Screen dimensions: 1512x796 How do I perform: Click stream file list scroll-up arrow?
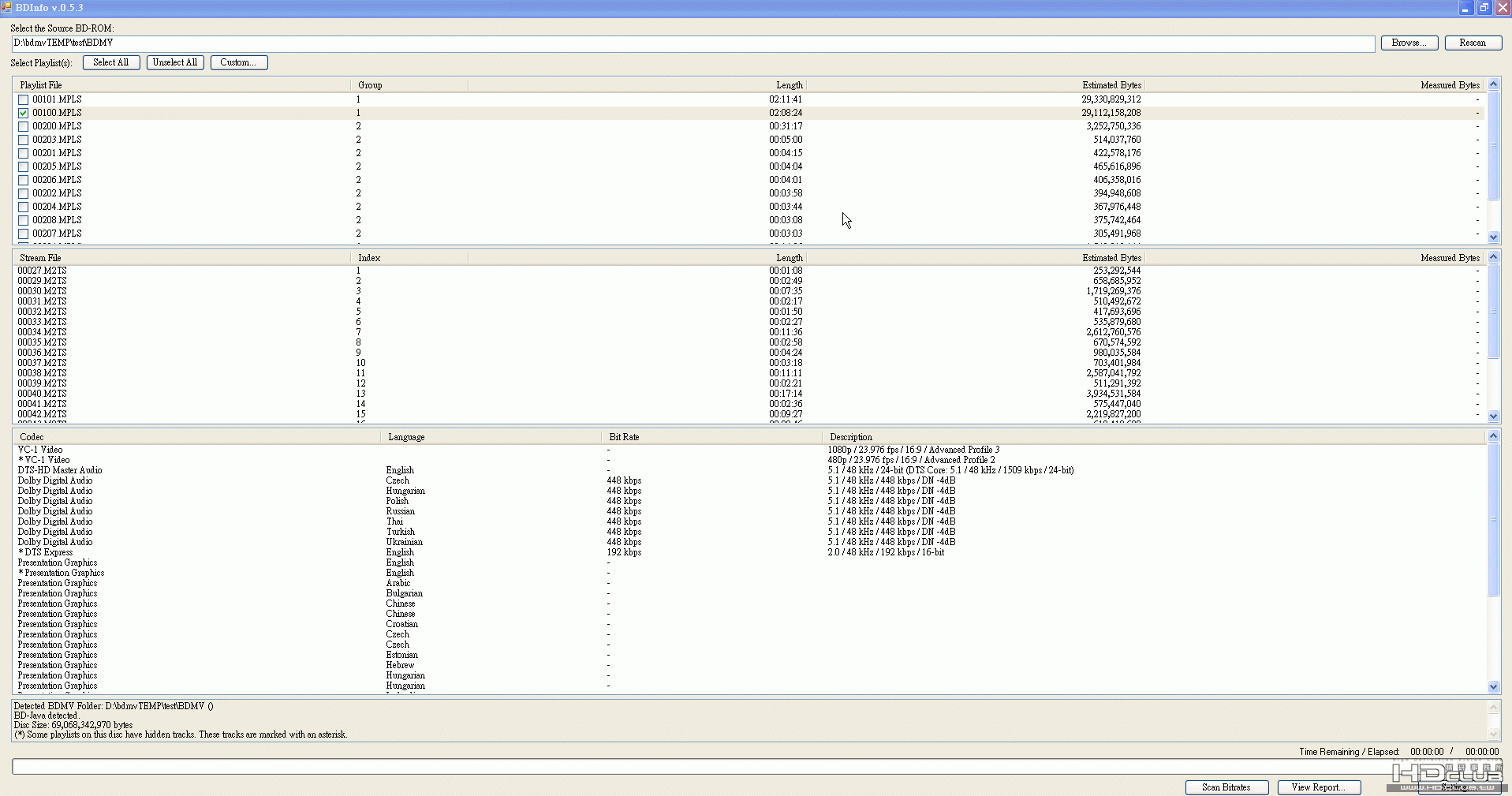click(x=1493, y=257)
